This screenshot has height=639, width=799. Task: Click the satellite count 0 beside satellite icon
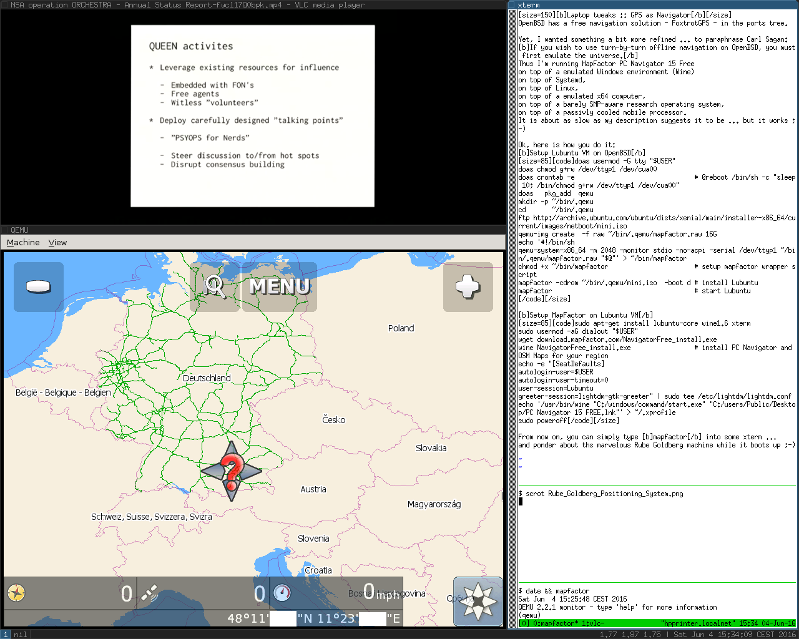click(259, 594)
